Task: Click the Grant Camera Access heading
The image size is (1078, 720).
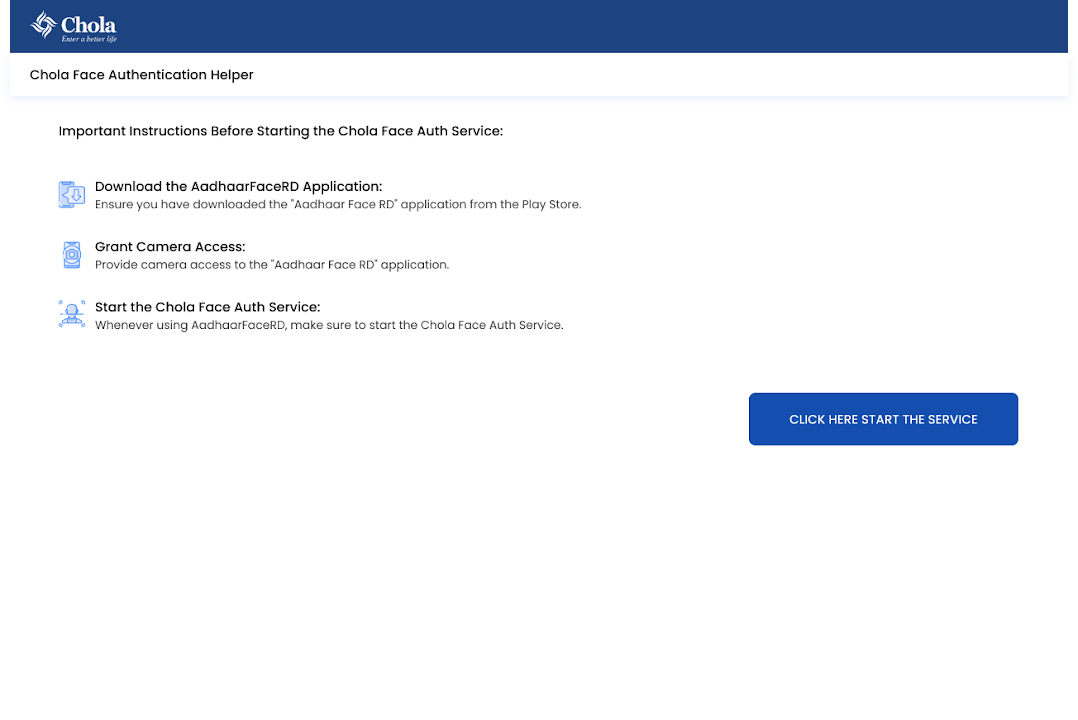Action: [170, 246]
